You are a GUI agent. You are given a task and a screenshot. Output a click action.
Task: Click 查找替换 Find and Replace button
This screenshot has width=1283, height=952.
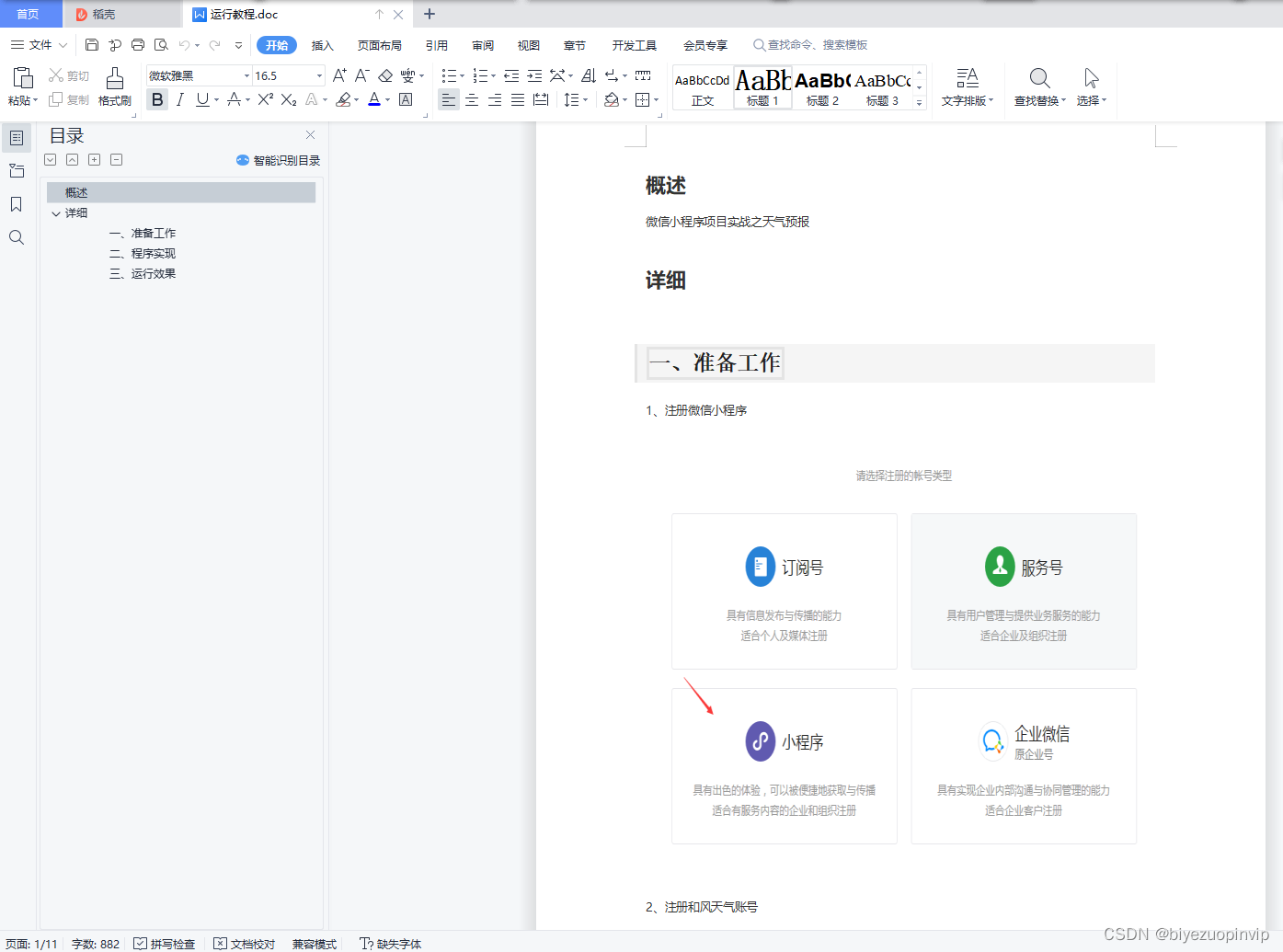click(x=1040, y=86)
